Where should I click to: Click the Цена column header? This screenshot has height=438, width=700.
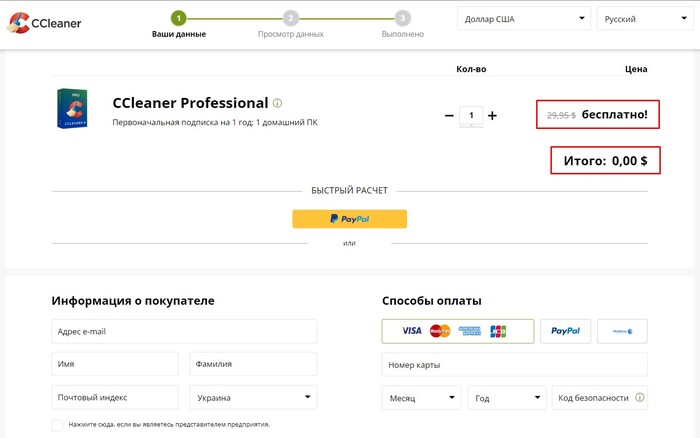point(636,69)
